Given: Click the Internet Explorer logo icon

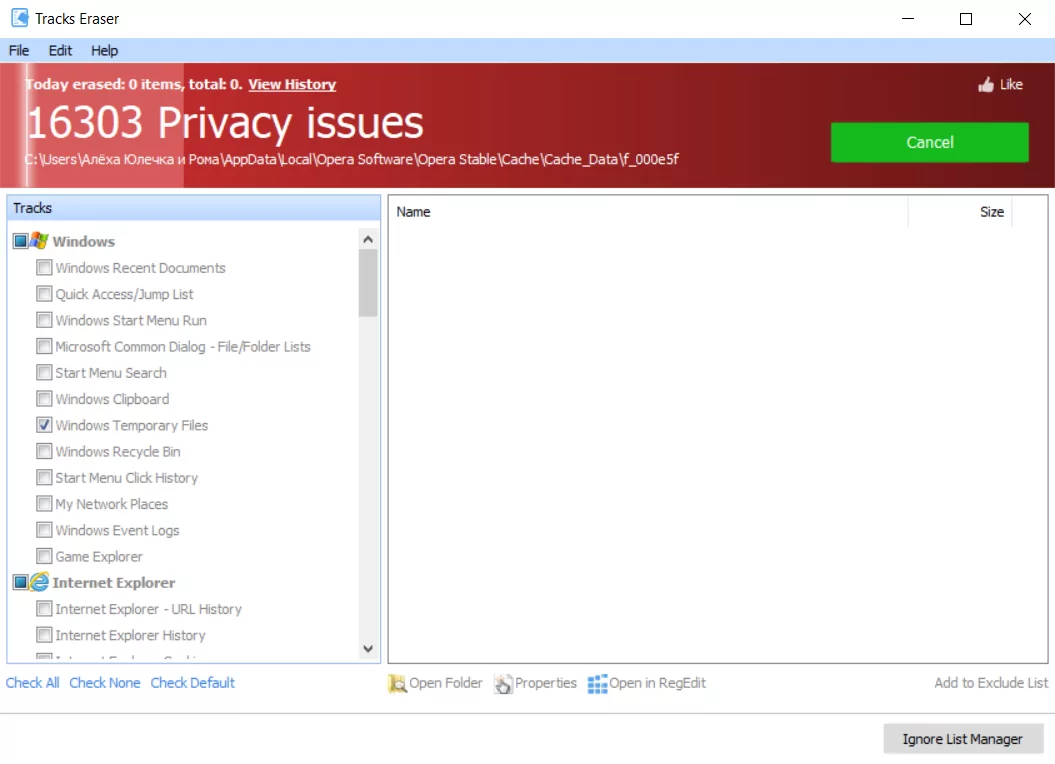Looking at the screenshot, I should 40,582.
